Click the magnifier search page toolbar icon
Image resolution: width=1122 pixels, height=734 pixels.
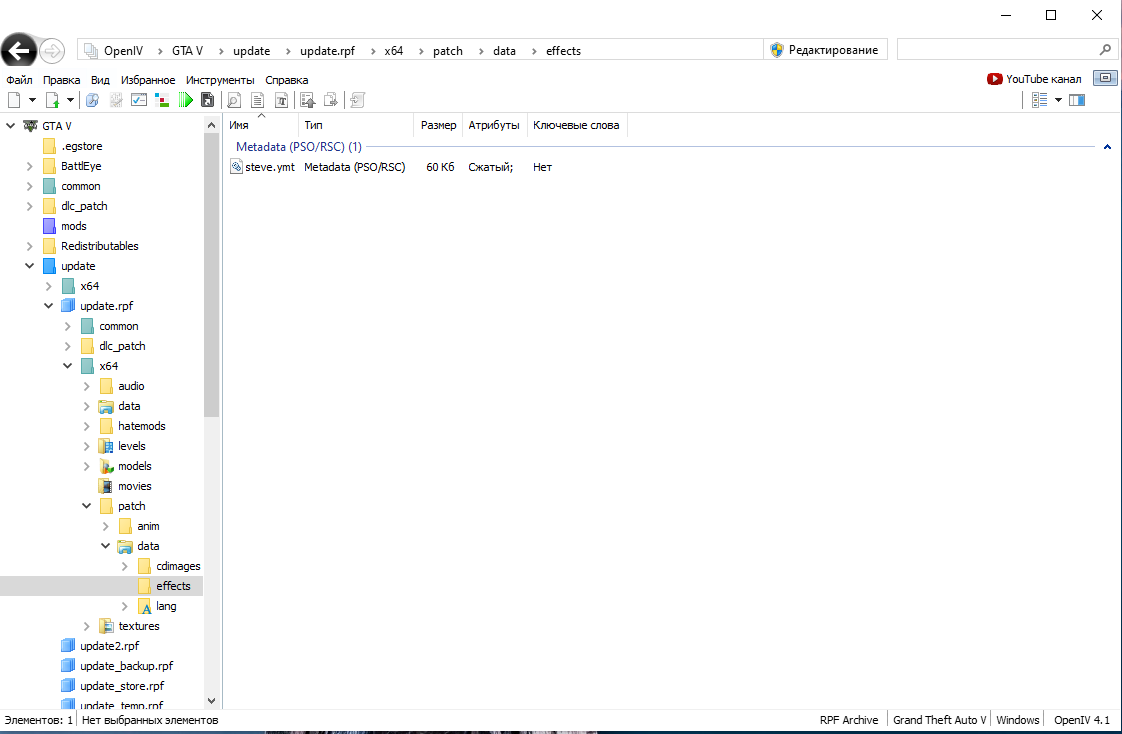tap(234, 100)
